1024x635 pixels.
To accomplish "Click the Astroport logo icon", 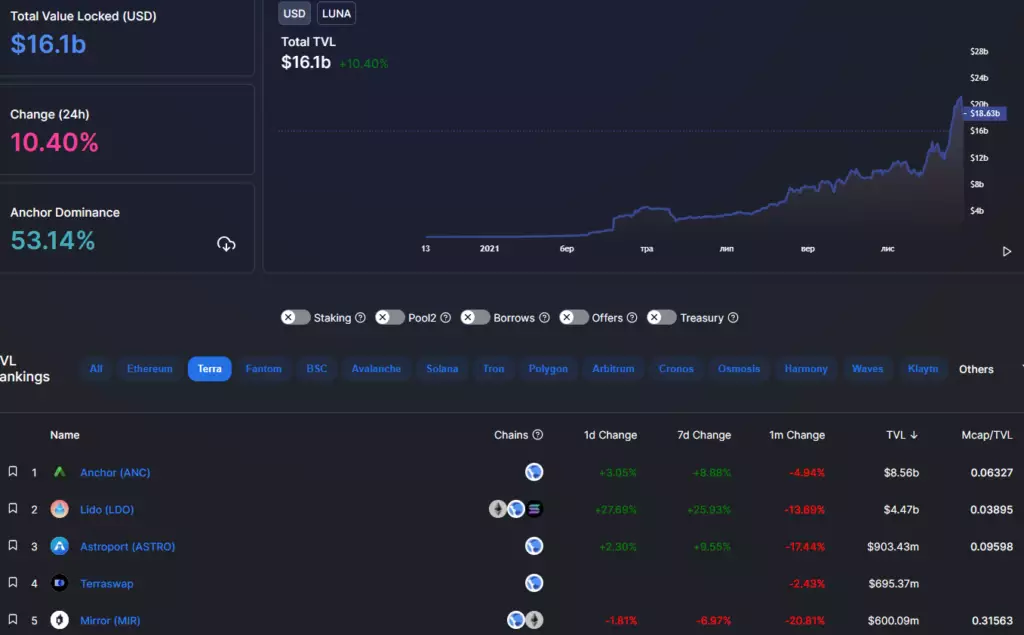I will [x=60, y=546].
